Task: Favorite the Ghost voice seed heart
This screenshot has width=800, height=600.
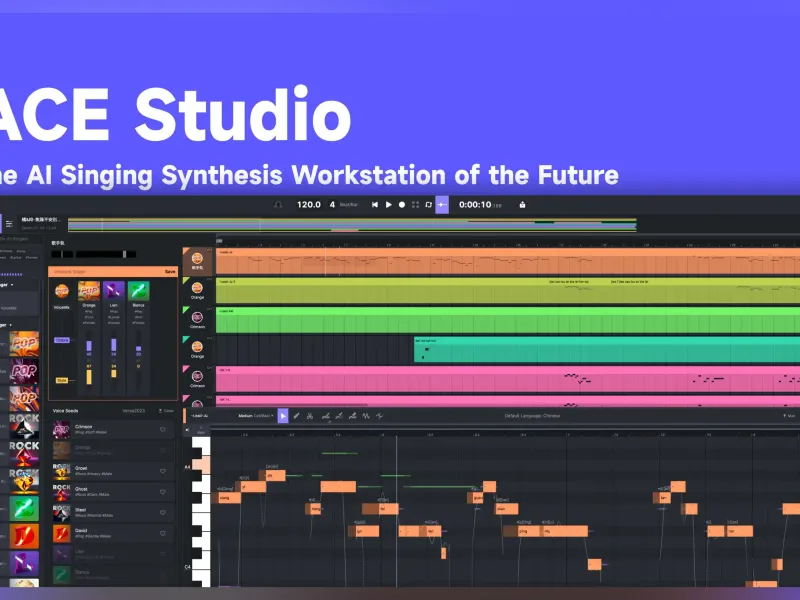Action: [x=163, y=492]
